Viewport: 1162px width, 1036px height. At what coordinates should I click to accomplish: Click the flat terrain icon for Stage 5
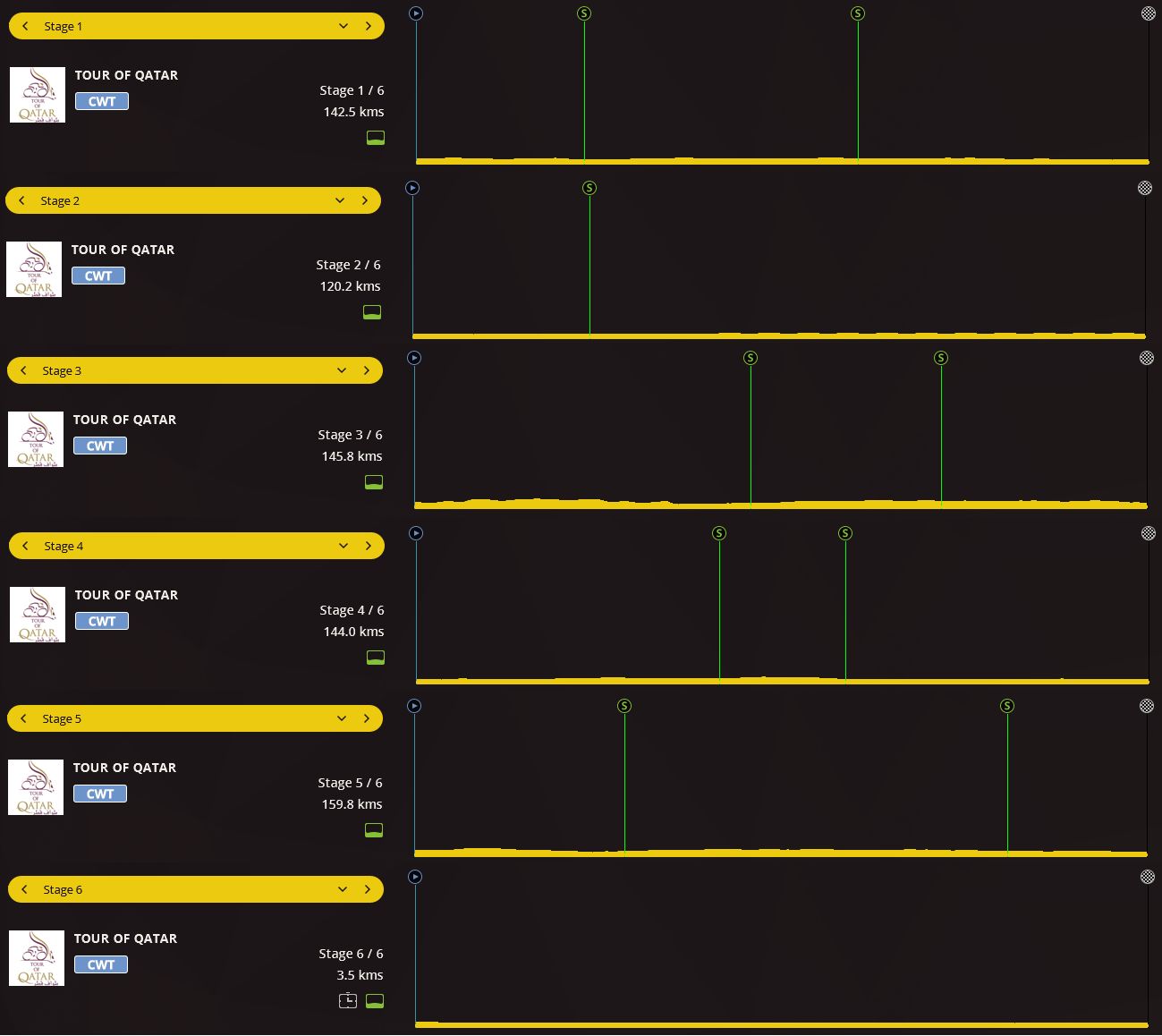[x=374, y=830]
